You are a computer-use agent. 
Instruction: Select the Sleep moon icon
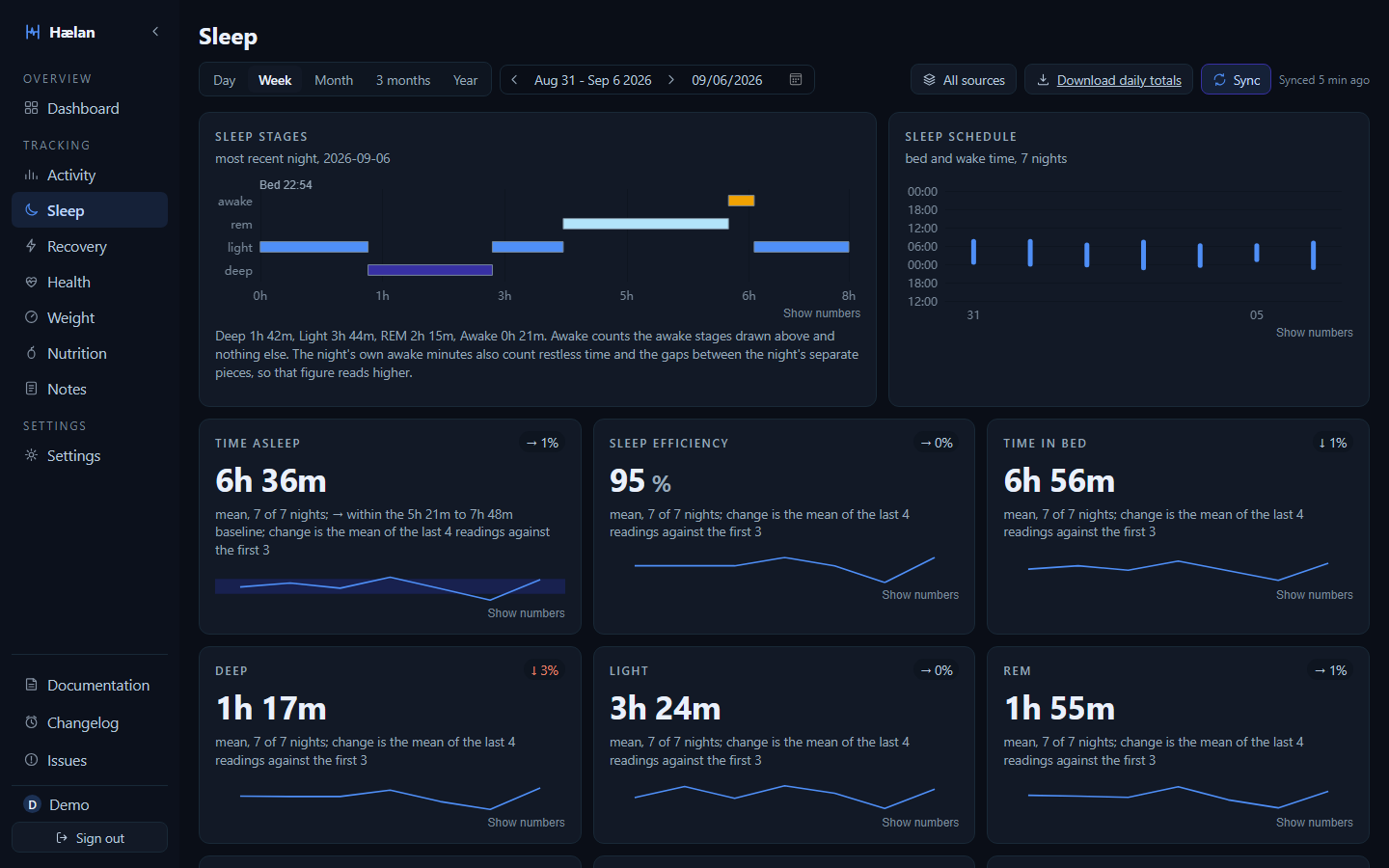[32, 210]
